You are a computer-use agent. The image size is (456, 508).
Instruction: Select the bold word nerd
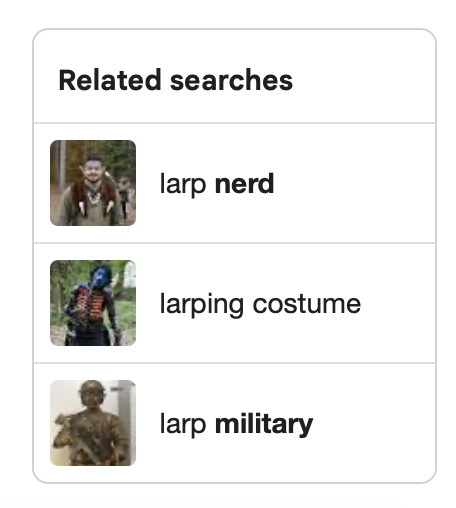tap(245, 183)
